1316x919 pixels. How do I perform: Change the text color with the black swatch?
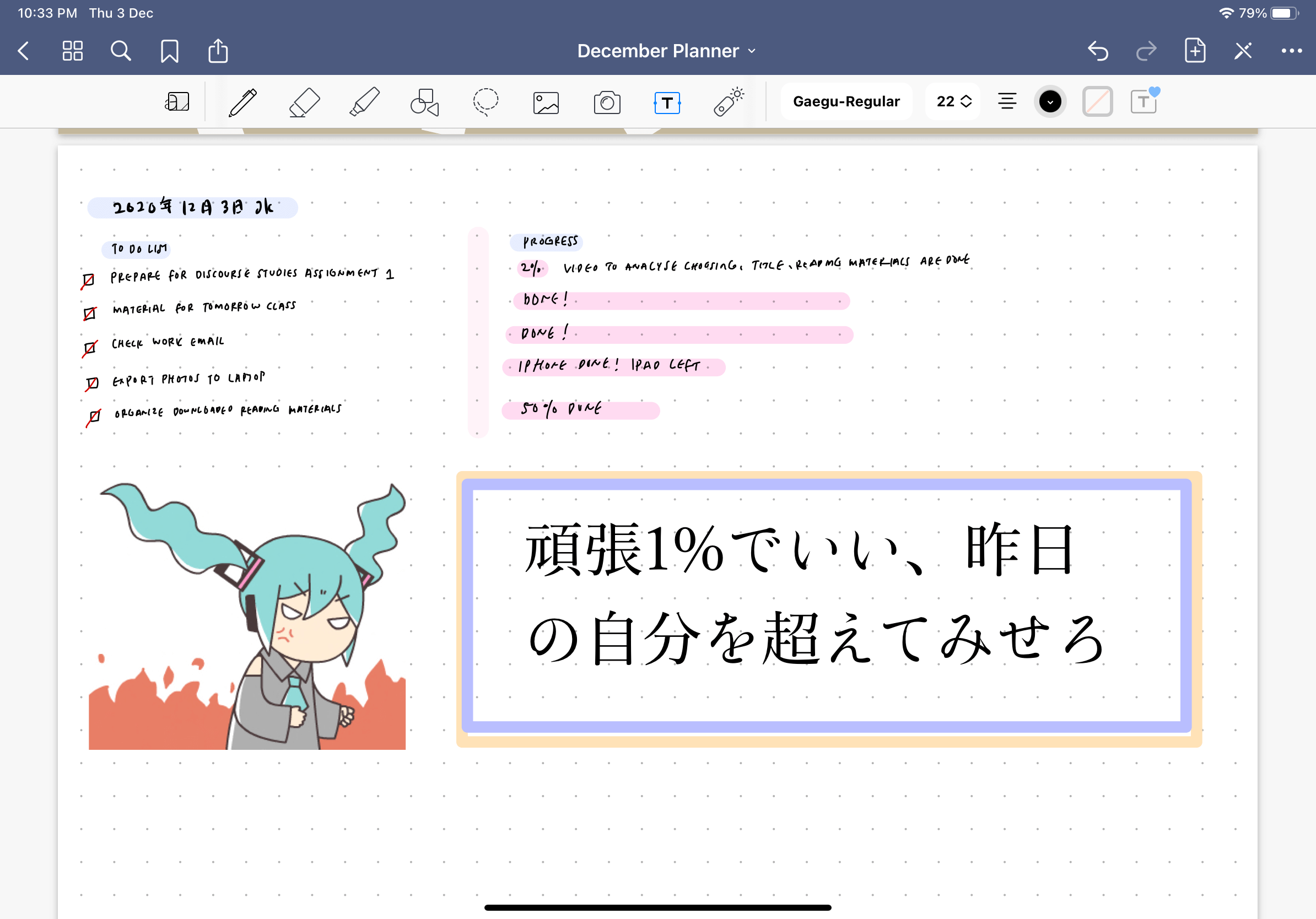tap(1049, 101)
